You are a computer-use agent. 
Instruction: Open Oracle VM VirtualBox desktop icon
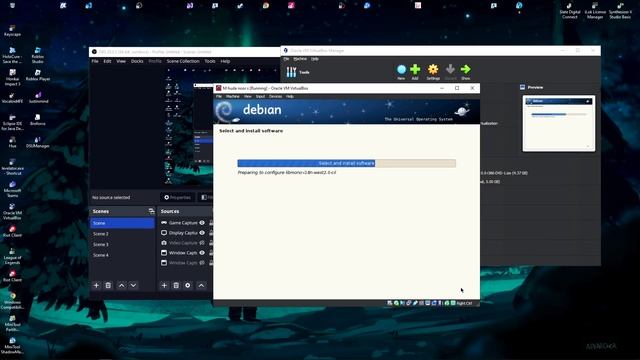pos(12,211)
